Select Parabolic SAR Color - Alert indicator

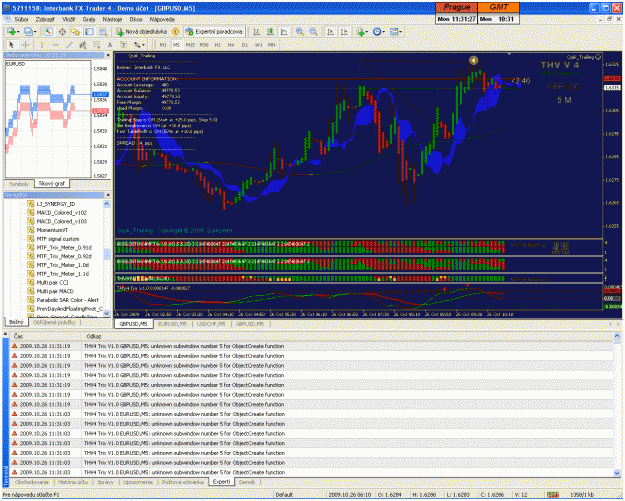click(63, 300)
